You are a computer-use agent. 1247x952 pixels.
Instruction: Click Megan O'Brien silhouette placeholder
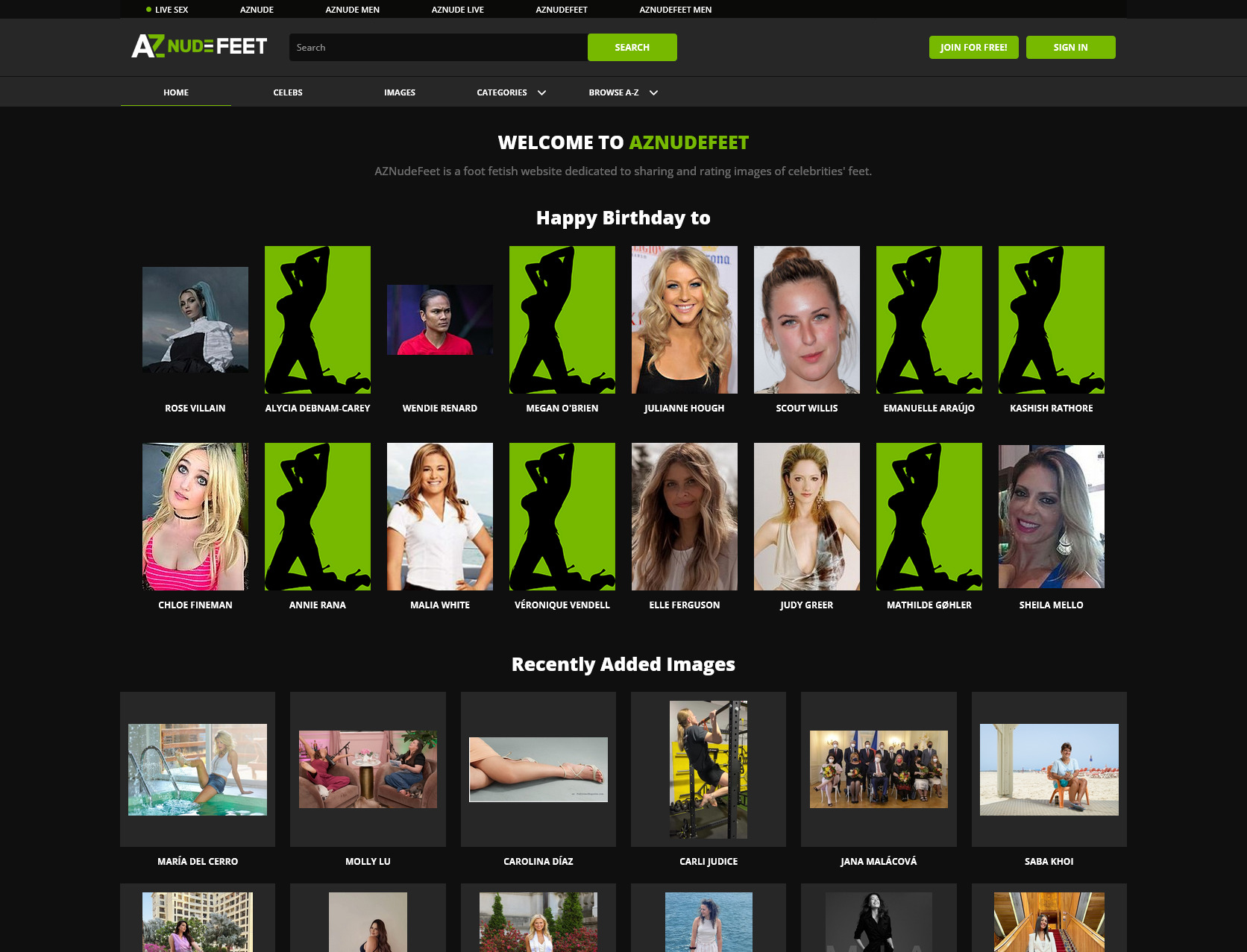562,320
